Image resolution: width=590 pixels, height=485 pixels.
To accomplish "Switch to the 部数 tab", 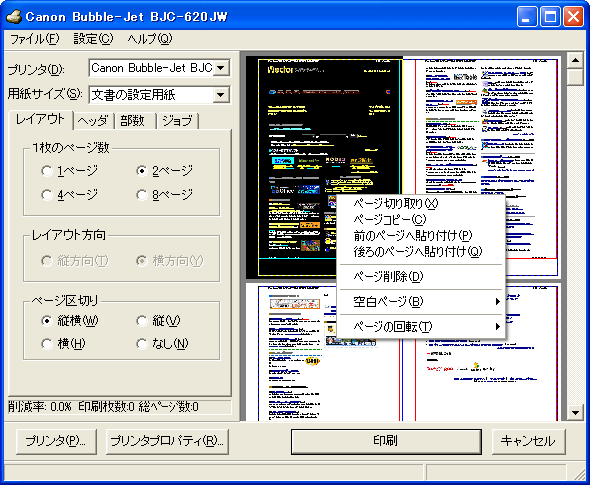I will coord(134,121).
